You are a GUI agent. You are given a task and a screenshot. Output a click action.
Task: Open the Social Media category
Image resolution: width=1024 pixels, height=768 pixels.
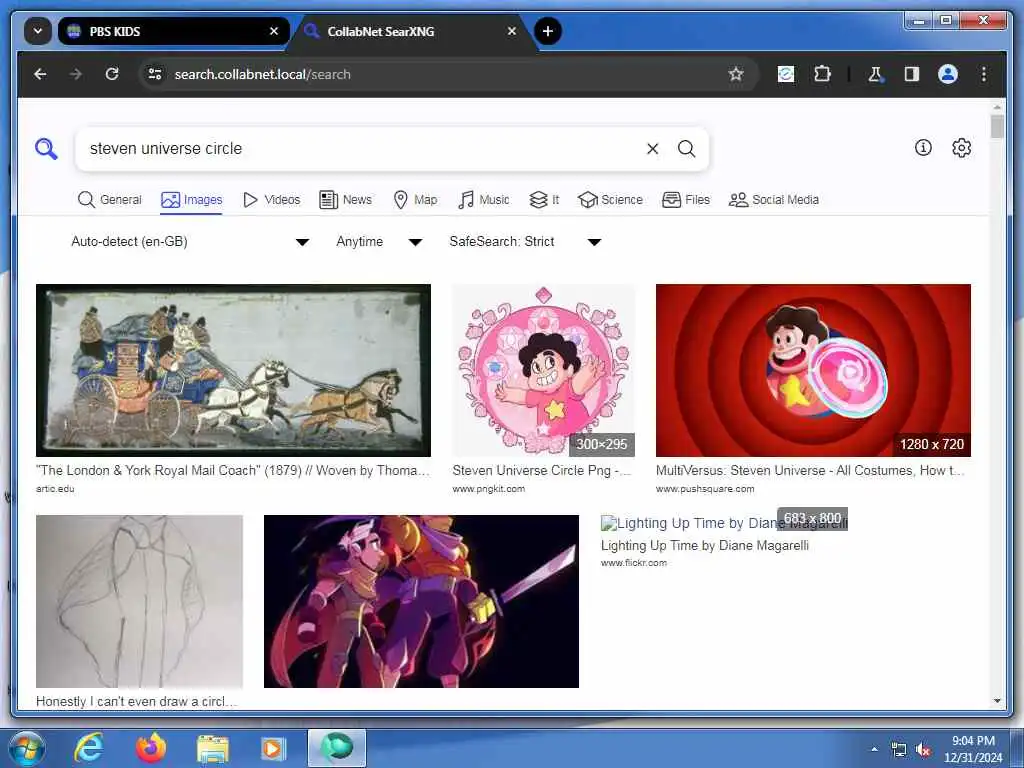774,200
